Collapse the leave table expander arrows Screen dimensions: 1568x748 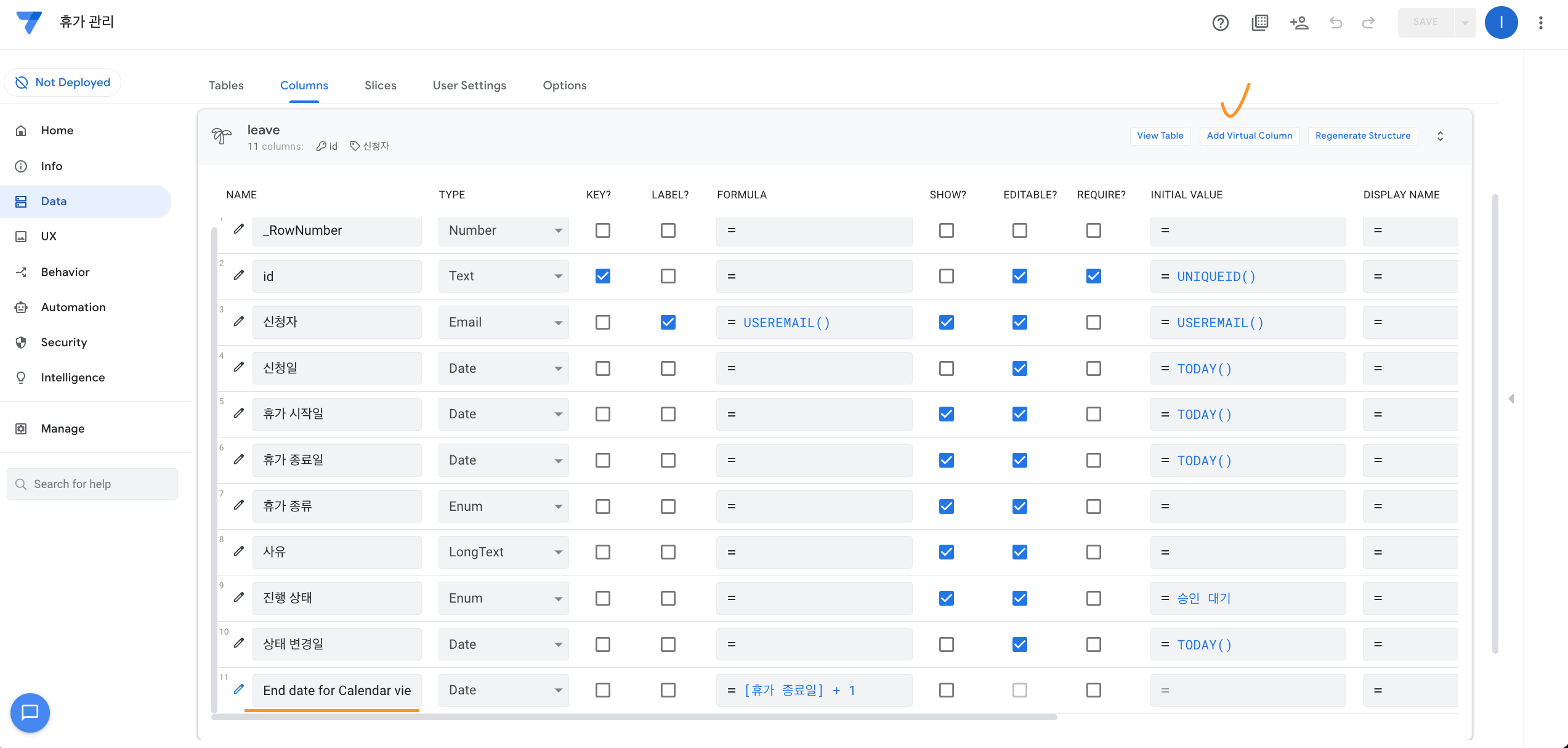[1441, 136]
